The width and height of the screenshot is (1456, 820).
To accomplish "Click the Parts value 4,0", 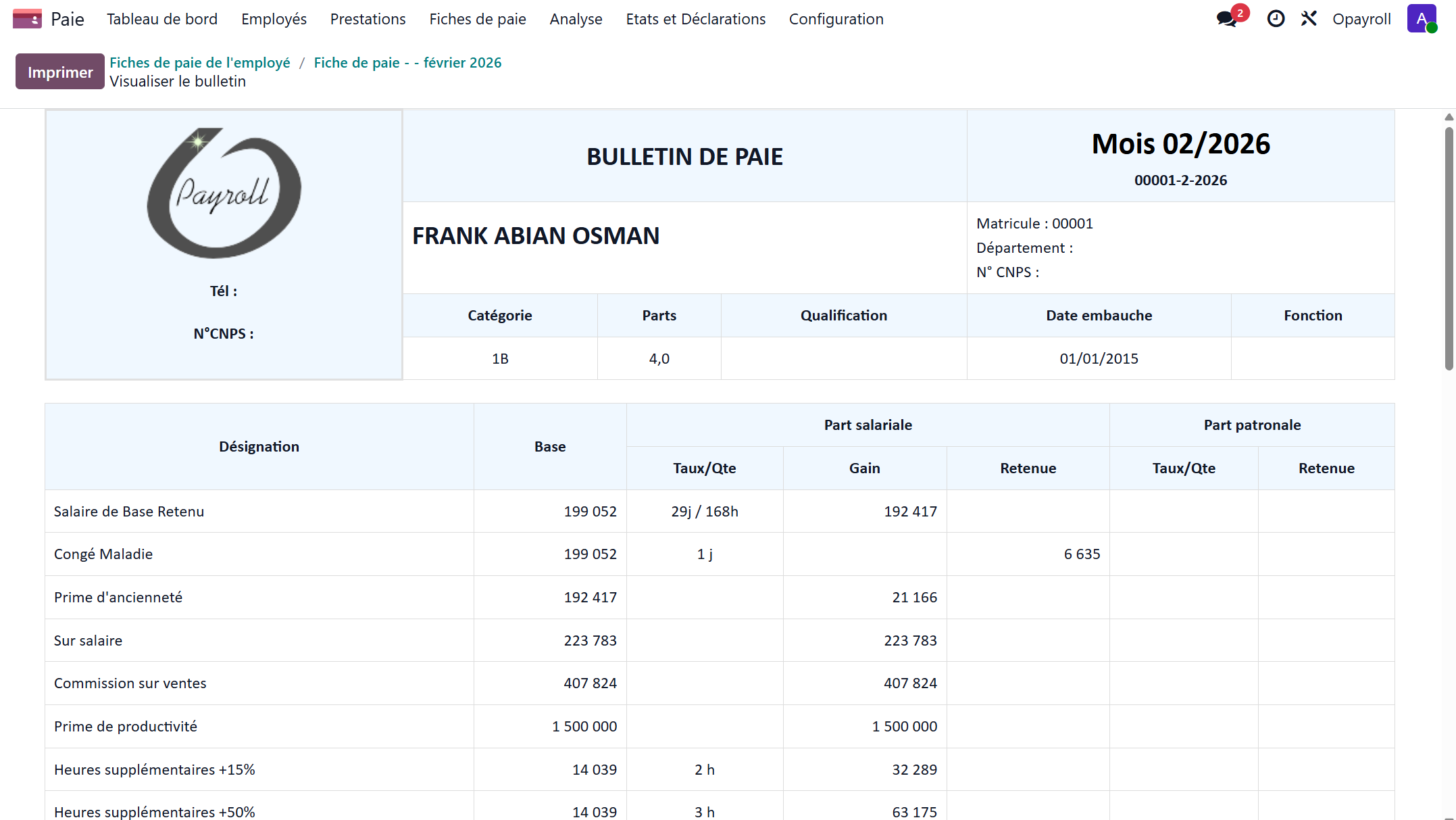I will coord(659,358).
